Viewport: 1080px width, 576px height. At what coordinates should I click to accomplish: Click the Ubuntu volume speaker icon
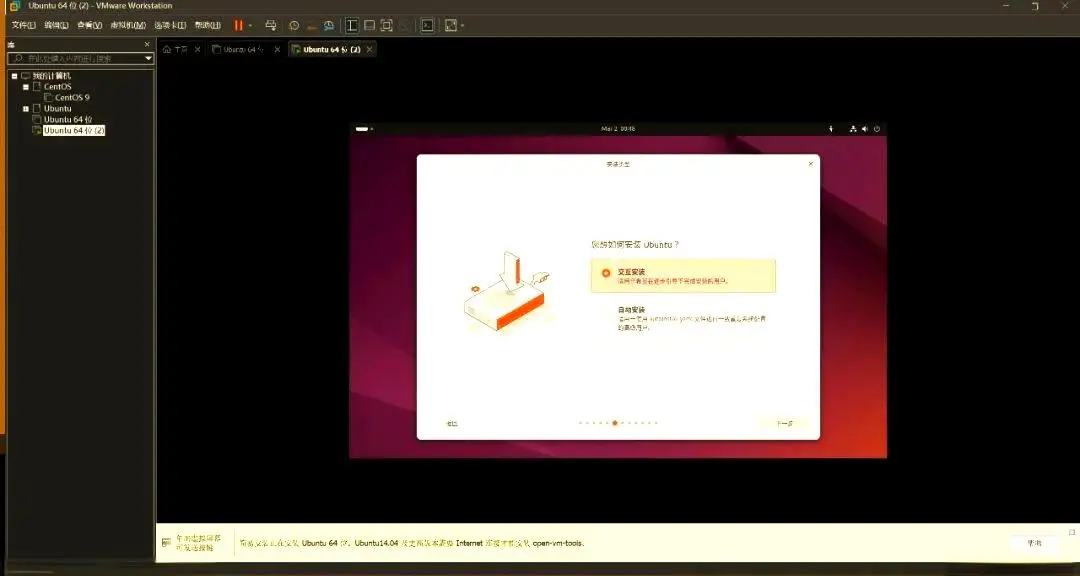pos(865,129)
